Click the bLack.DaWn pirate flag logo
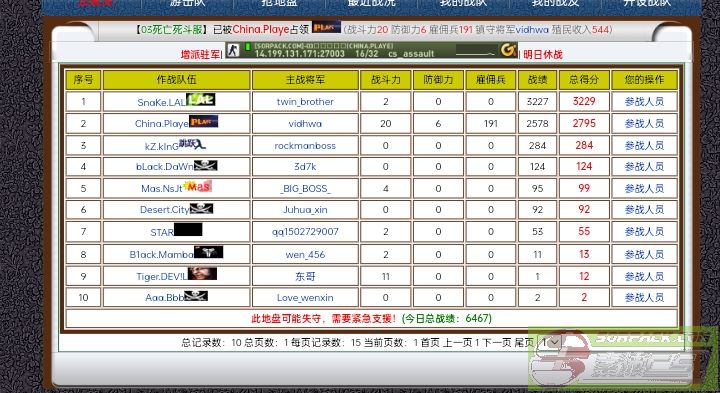This screenshot has width=720, height=393. (x=205, y=165)
